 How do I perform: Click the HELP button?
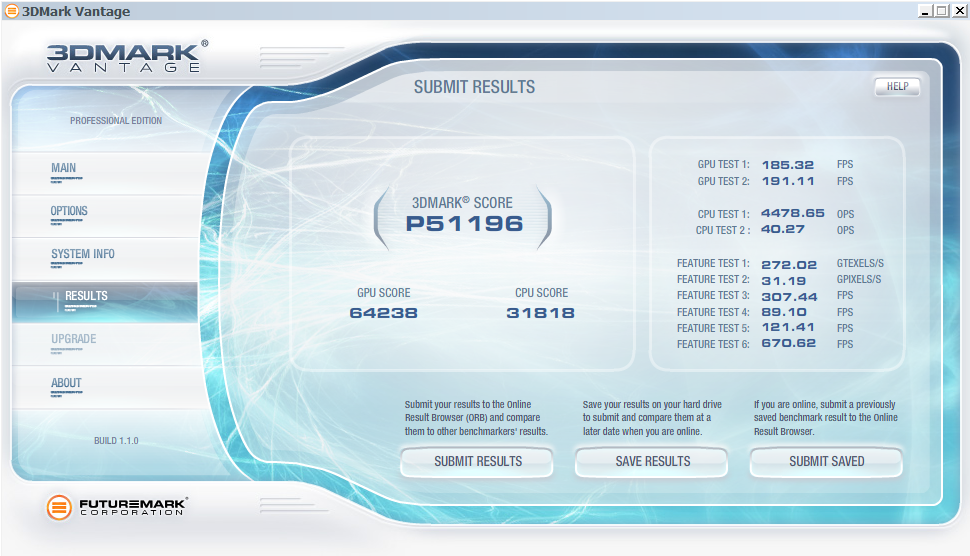[897, 87]
